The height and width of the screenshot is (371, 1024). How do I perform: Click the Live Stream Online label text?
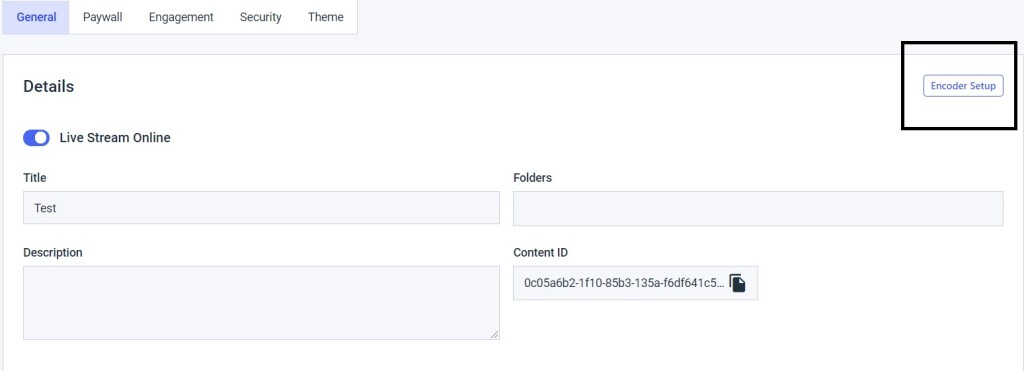click(115, 138)
